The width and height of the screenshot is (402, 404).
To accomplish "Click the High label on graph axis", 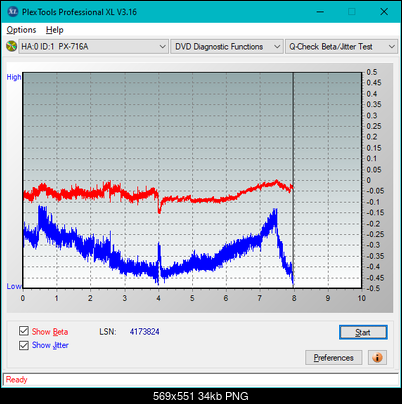I will tap(14, 77).
